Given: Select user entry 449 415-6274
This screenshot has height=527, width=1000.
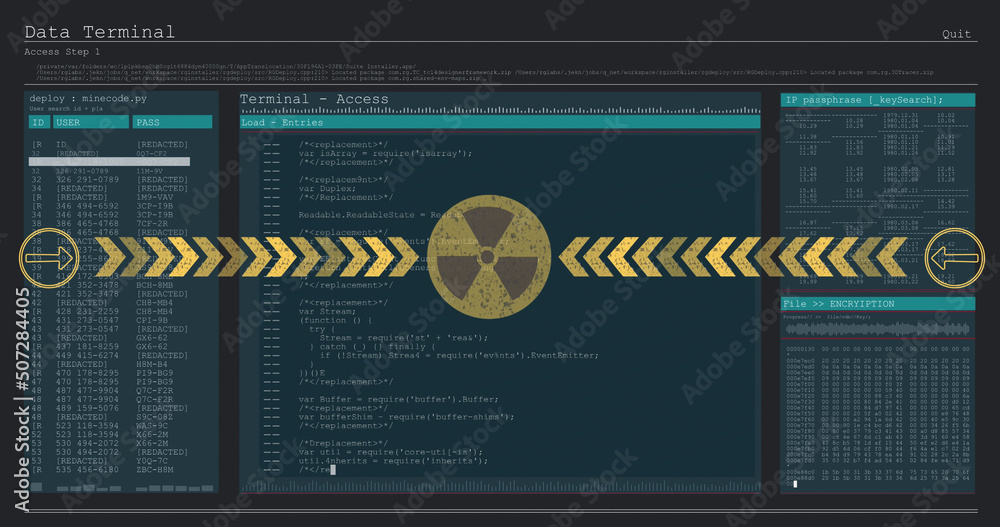Looking at the screenshot, I should (87, 355).
